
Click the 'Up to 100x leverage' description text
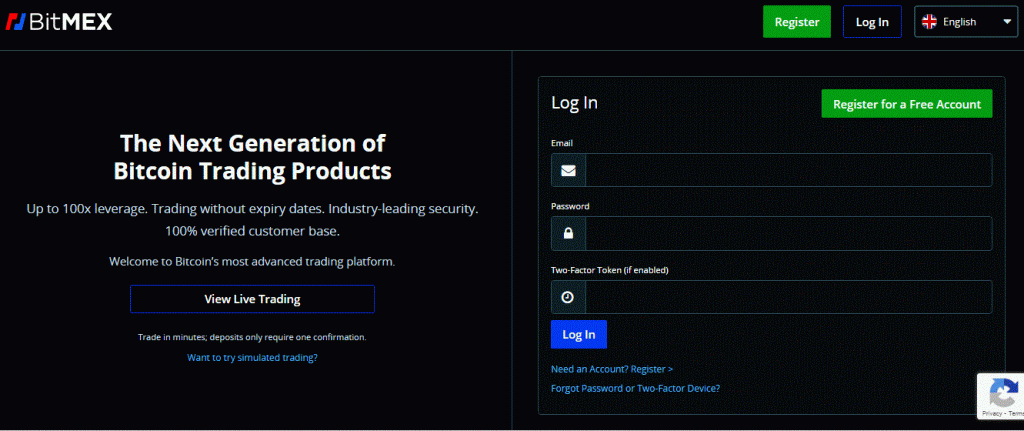252,221
